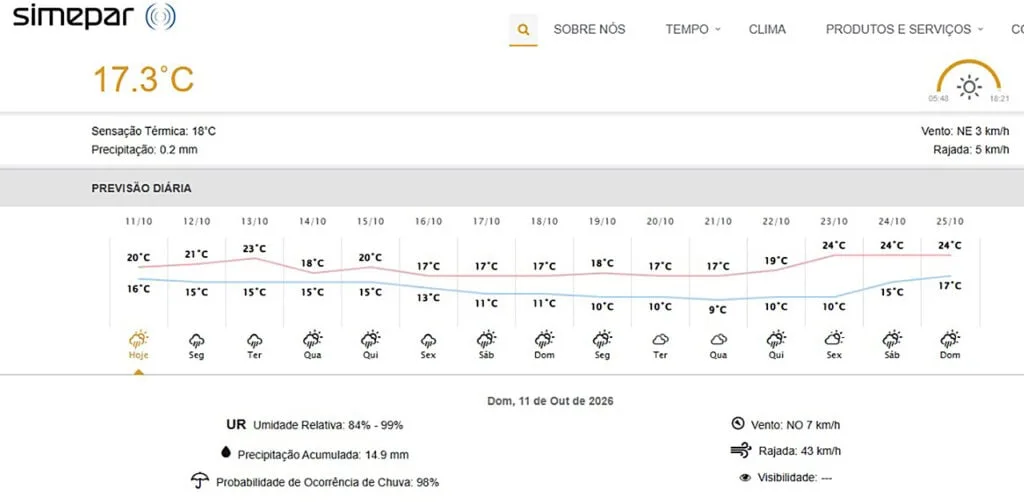
Task: Select Sáb weather icon for 24/10
Action: 892,339
